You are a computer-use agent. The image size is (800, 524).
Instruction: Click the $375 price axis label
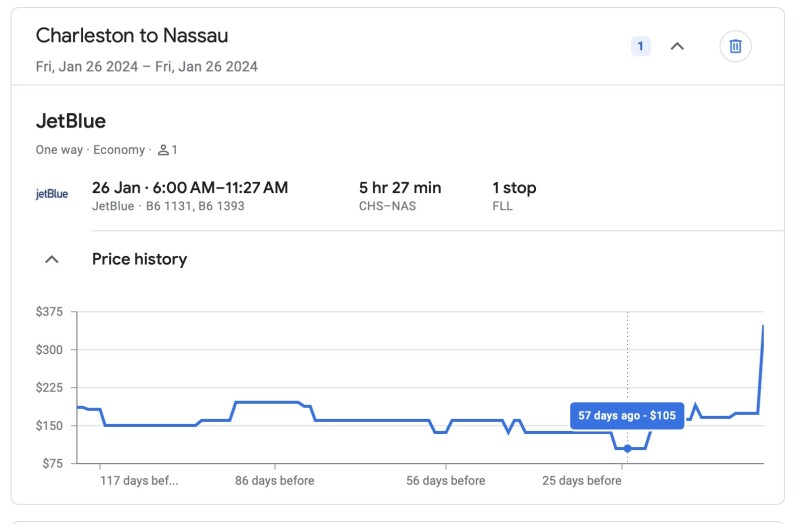pyautogui.click(x=49, y=312)
